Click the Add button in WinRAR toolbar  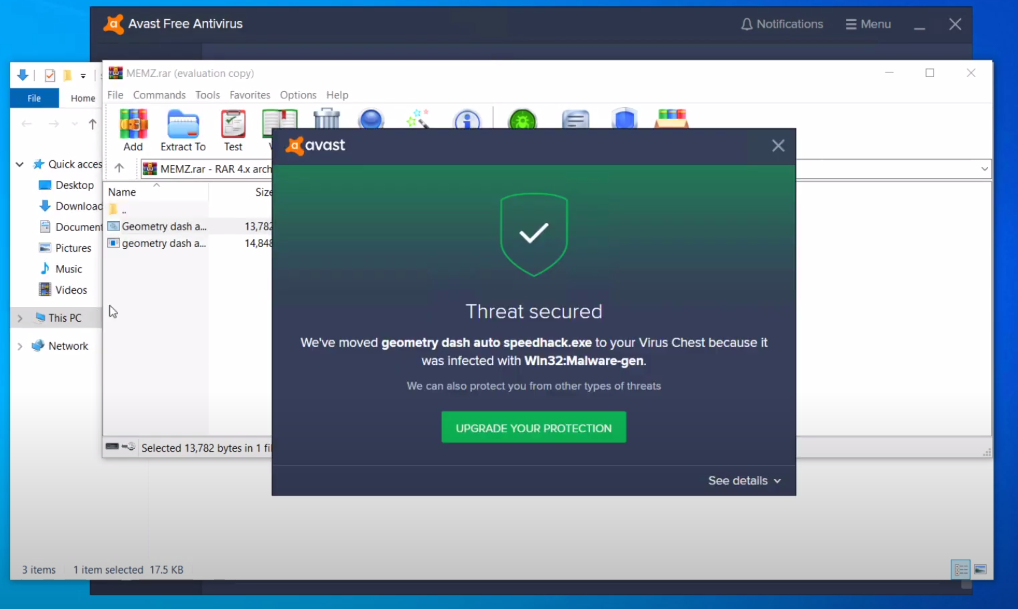tap(133, 130)
